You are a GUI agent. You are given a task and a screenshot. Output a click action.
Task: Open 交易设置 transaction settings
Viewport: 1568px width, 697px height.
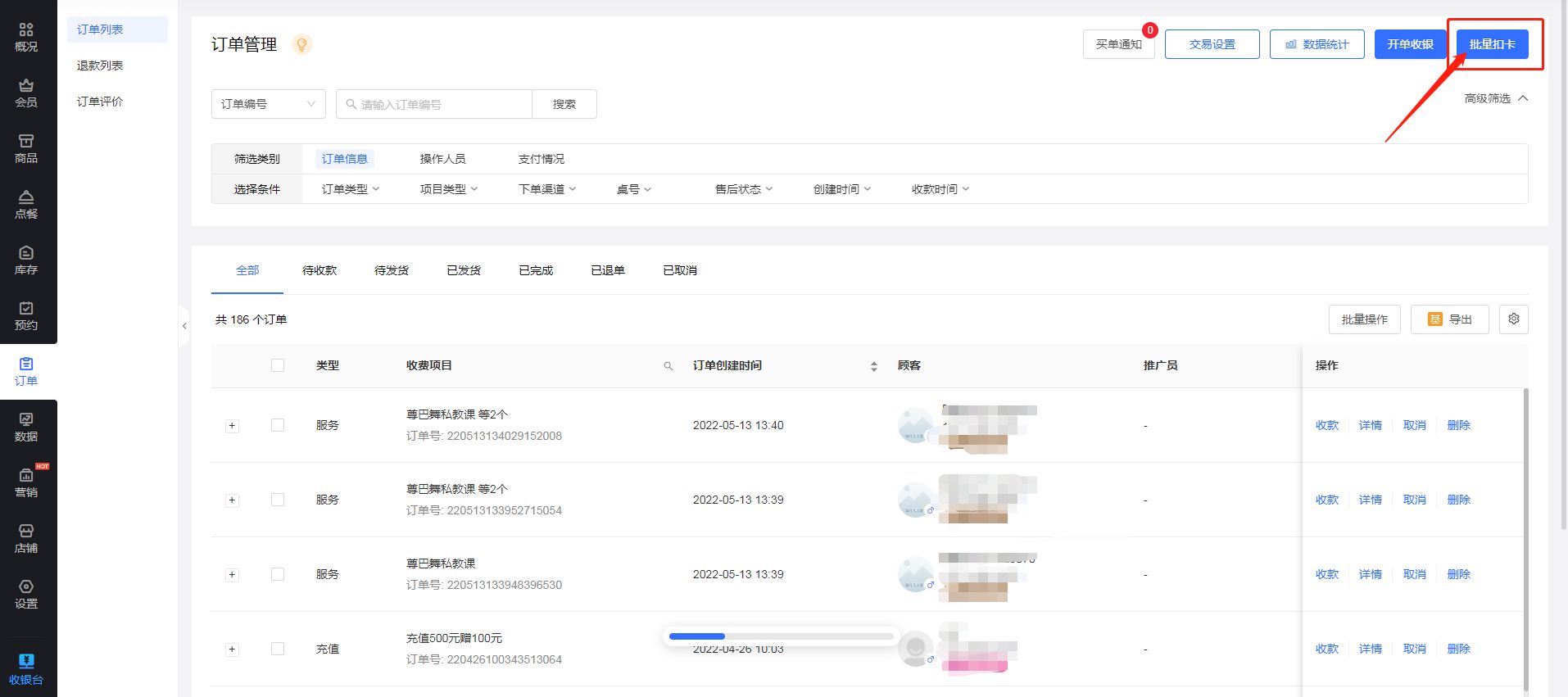click(x=1212, y=44)
